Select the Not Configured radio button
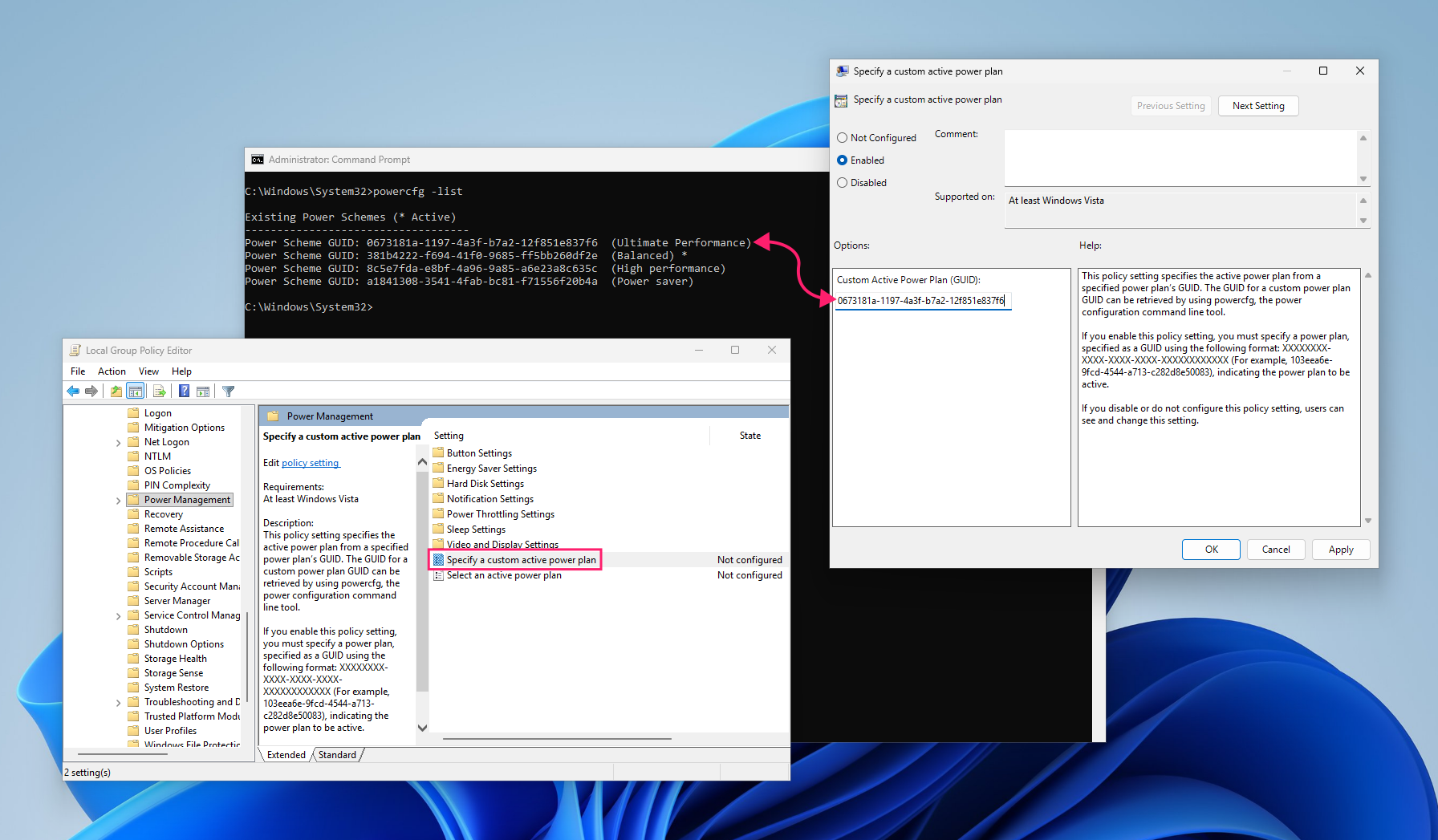 843,138
